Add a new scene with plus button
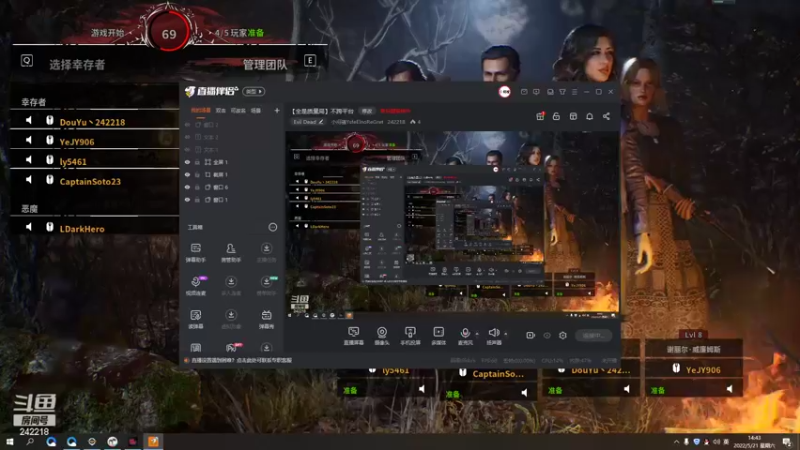Image resolution: width=800 pixels, height=450 pixels. point(277,110)
